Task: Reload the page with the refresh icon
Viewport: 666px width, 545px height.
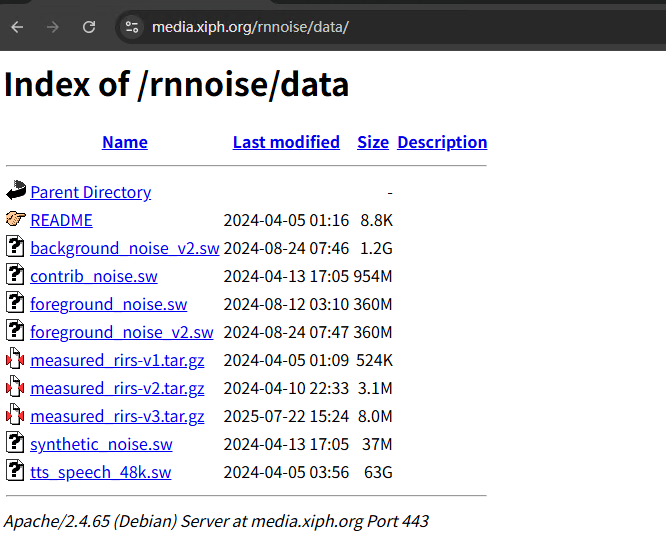Action: [x=89, y=27]
